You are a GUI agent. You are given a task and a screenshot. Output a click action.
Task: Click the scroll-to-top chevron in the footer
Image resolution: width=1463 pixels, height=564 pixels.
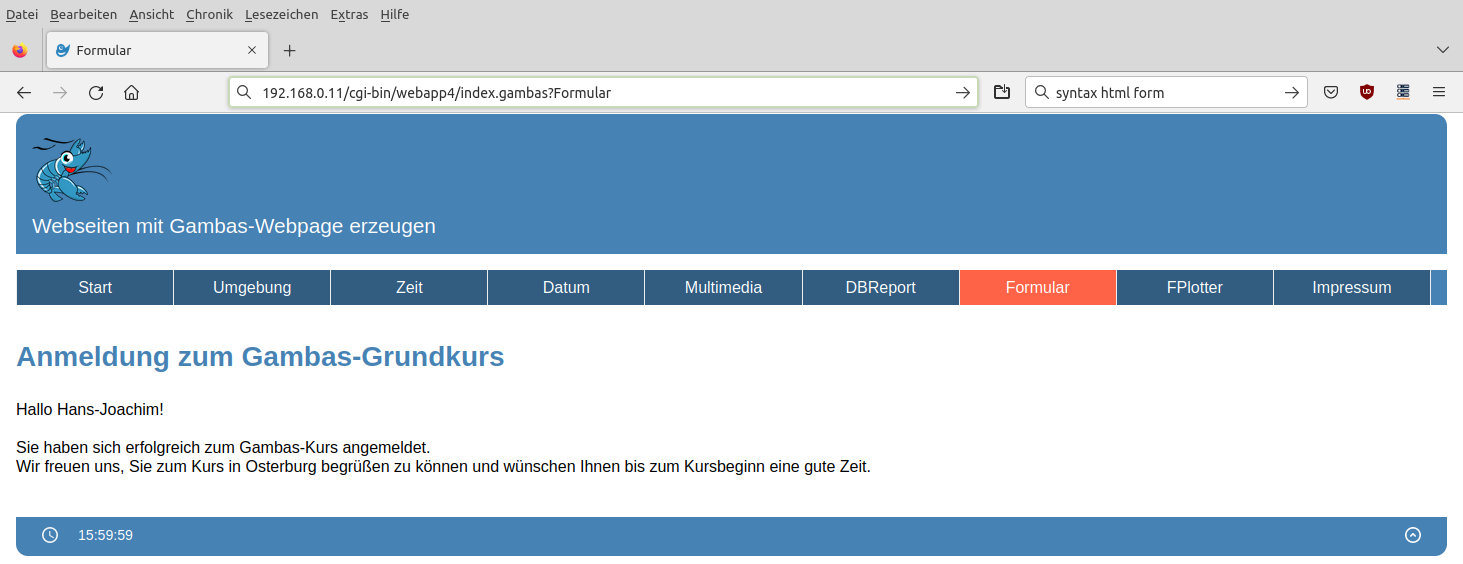(x=1412, y=535)
